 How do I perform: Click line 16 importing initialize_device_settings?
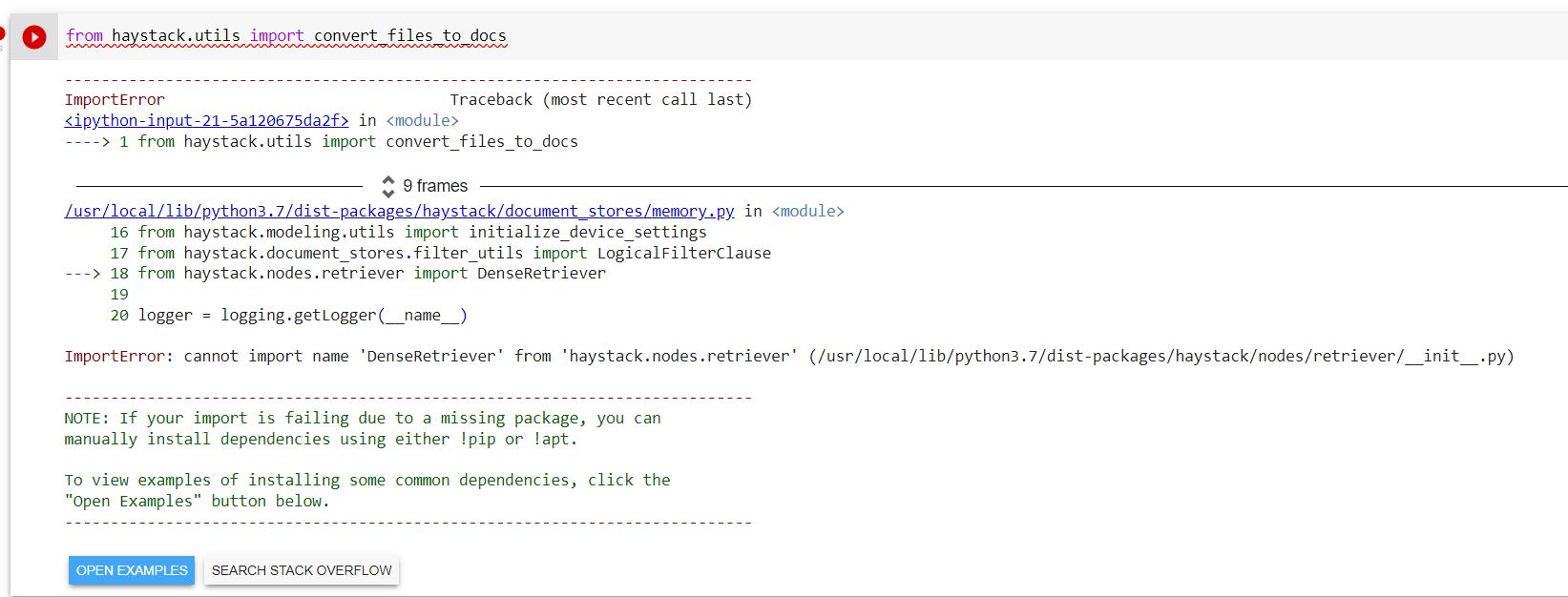pyautogui.click(x=408, y=232)
